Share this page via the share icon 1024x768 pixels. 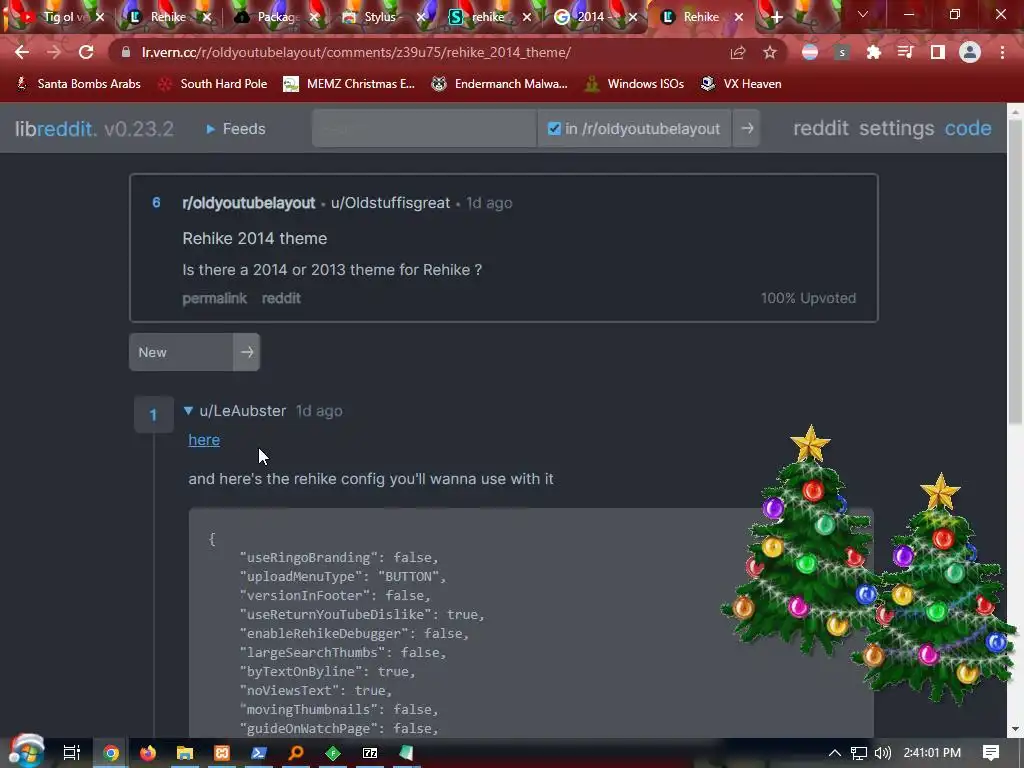738,52
